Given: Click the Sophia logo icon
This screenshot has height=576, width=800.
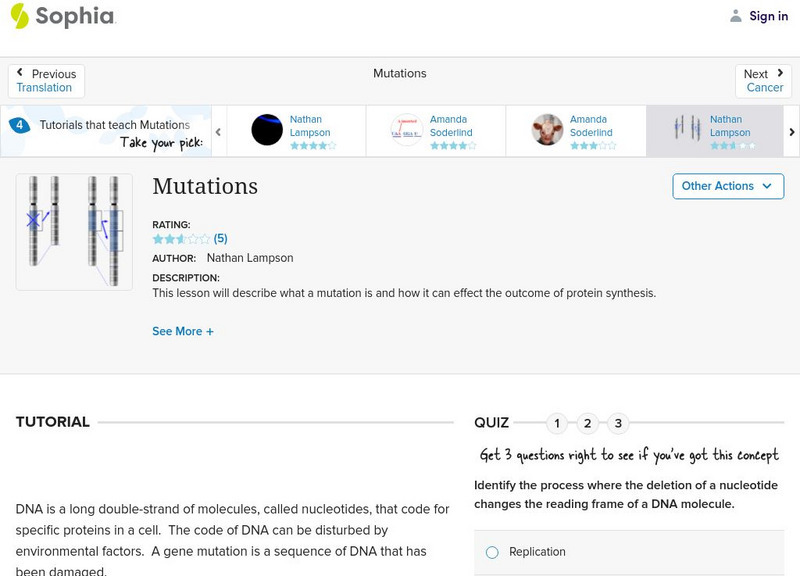Looking at the screenshot, I should pyautogui.click(x=20, y=16).
